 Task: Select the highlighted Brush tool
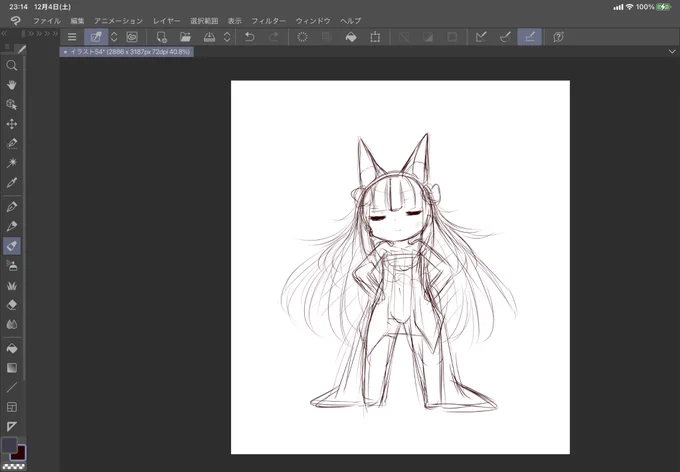pos(12,246)
